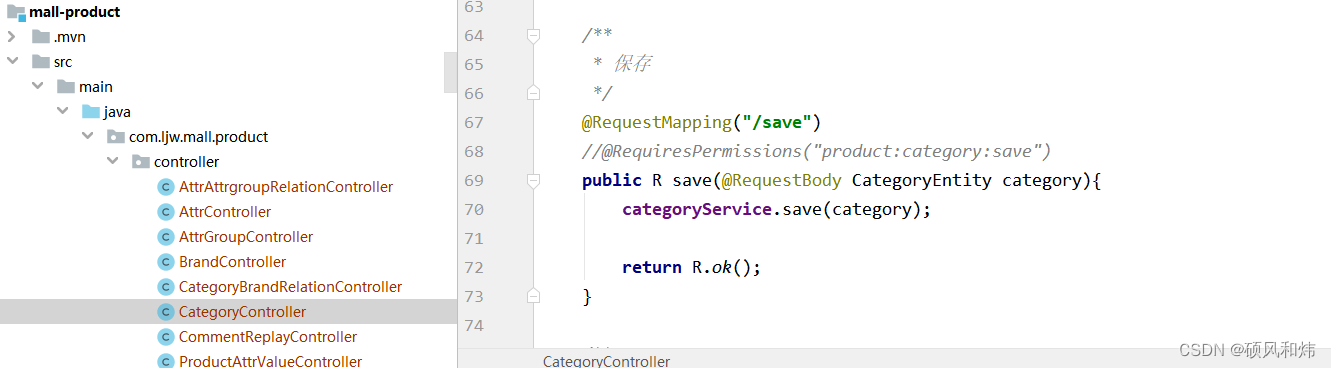Click class icon beside CategoryController
The height and width of the screenshot is (368, 1331).
coord(166,312)
